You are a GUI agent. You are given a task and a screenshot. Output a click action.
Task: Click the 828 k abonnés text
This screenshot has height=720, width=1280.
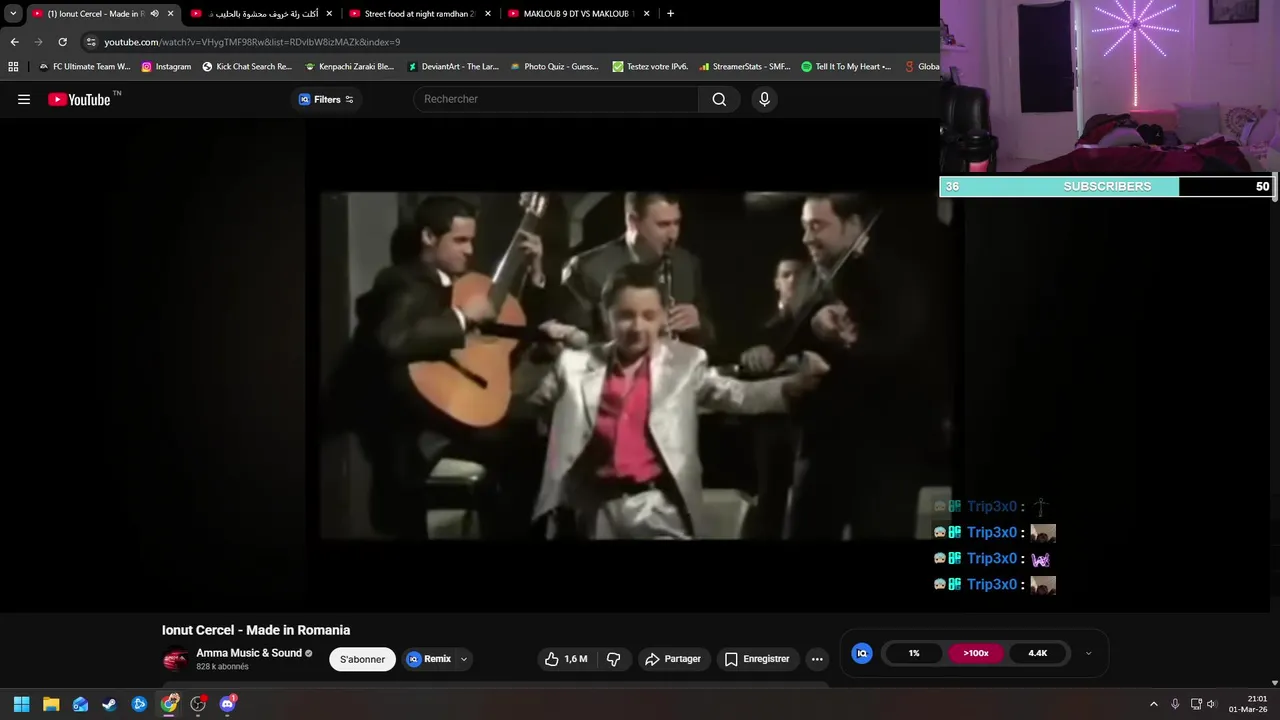click(222, 667)
